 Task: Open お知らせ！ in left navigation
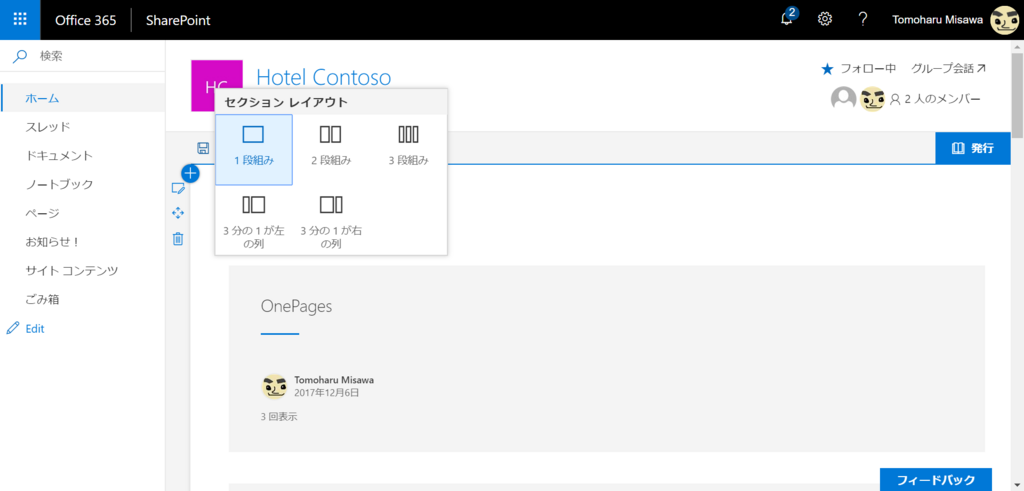82,242
